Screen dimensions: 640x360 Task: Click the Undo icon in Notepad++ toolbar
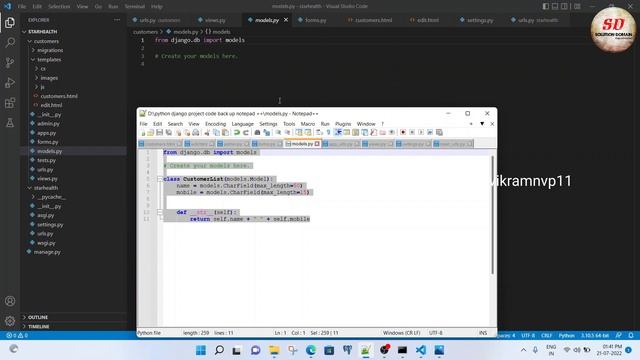coord(236,132)
